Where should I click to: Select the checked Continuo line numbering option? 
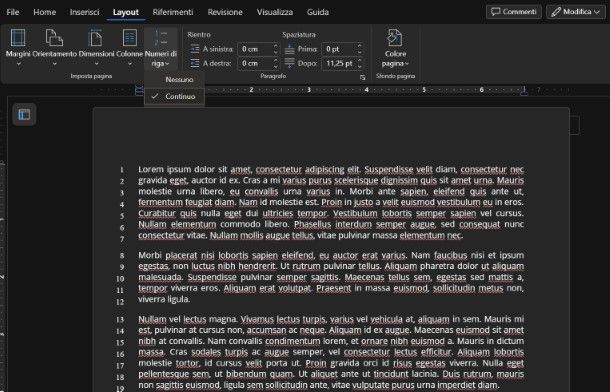174,96
